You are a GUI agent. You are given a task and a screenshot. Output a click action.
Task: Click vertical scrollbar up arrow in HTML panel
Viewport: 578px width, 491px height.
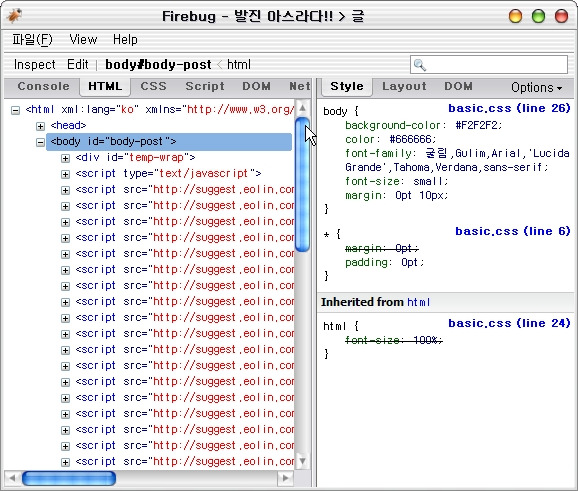[x=302, y=108]
